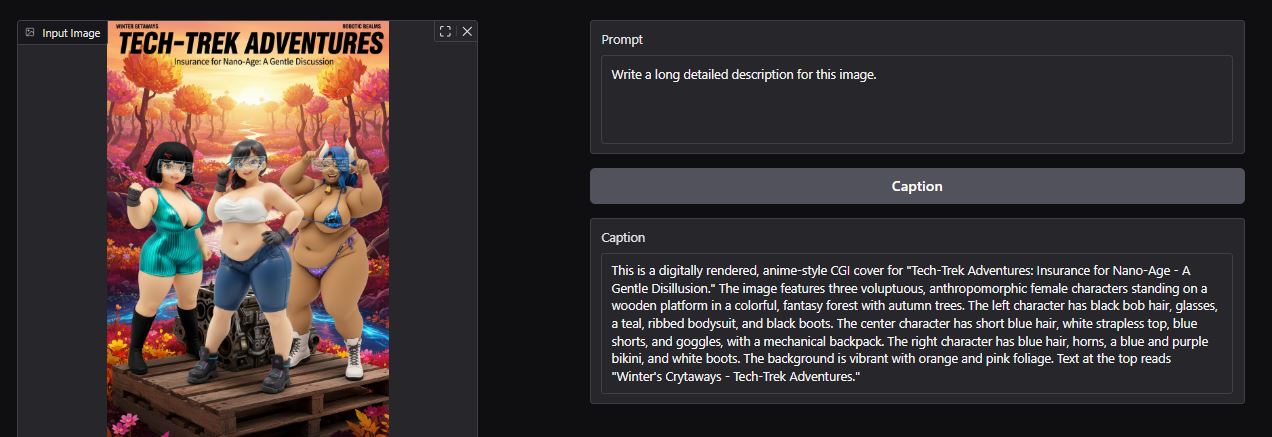
Task: Click the word "Write" in the prompt
Action: [x=628, y=74]
